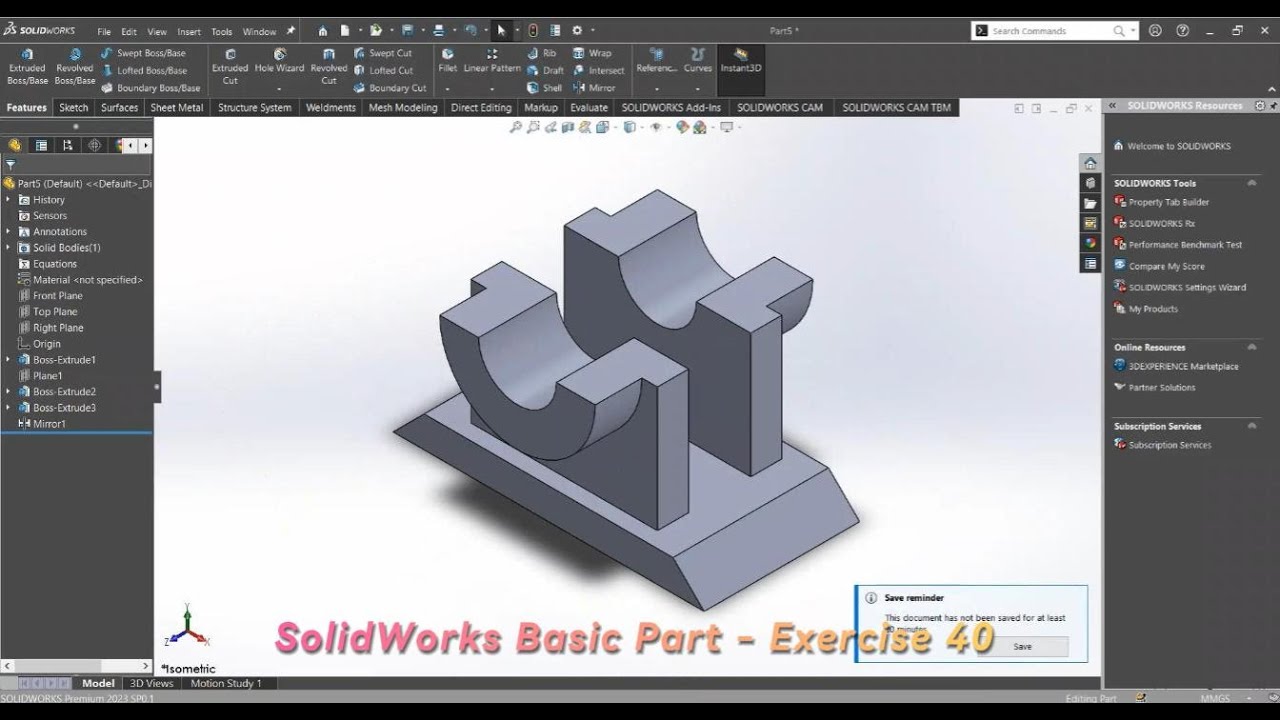Screen dimensions: 1280x720
Task: Click the Wrap feature tool
Action: coord(592,53)
